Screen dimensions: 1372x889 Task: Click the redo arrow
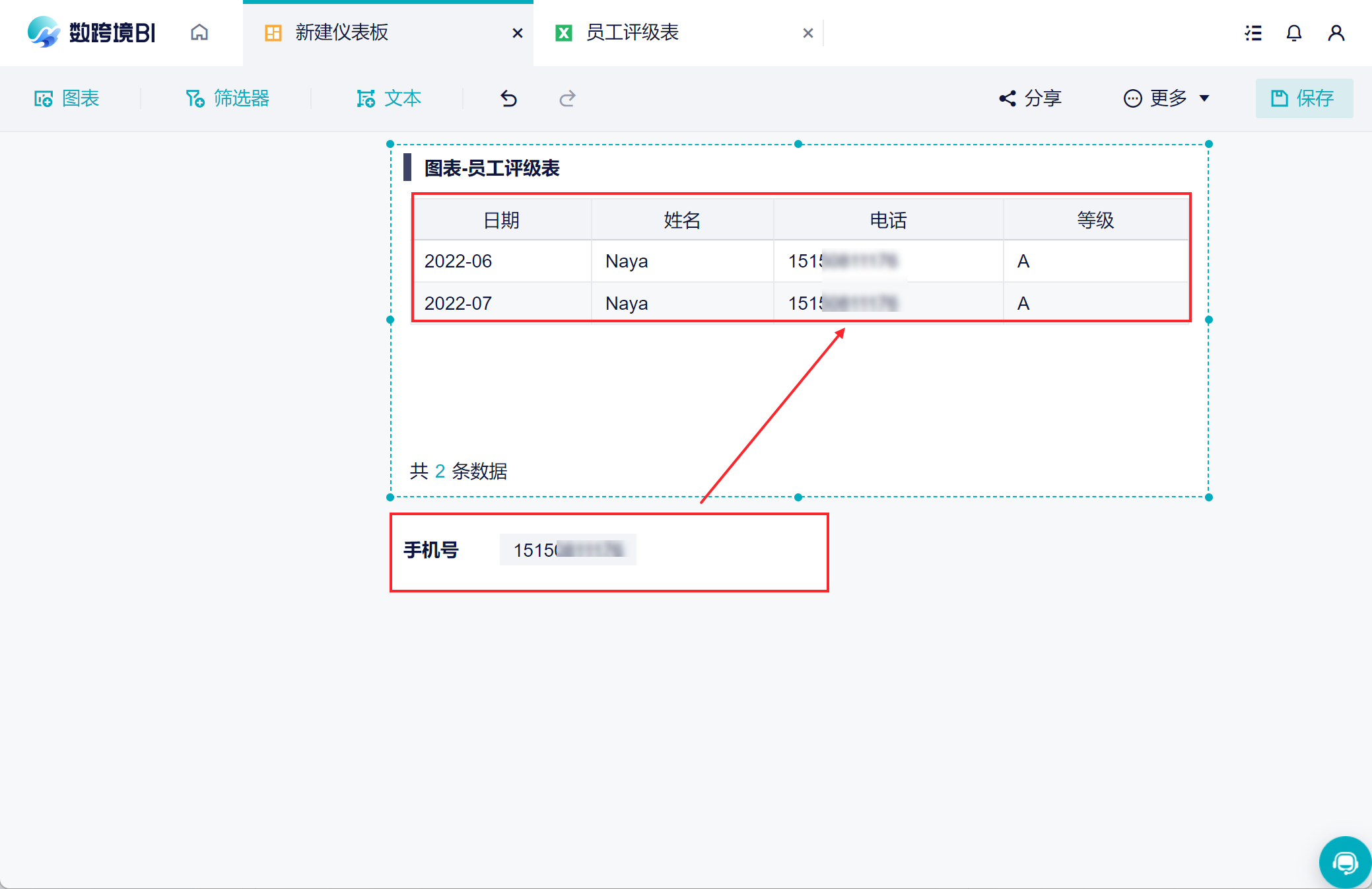[567, 98]
